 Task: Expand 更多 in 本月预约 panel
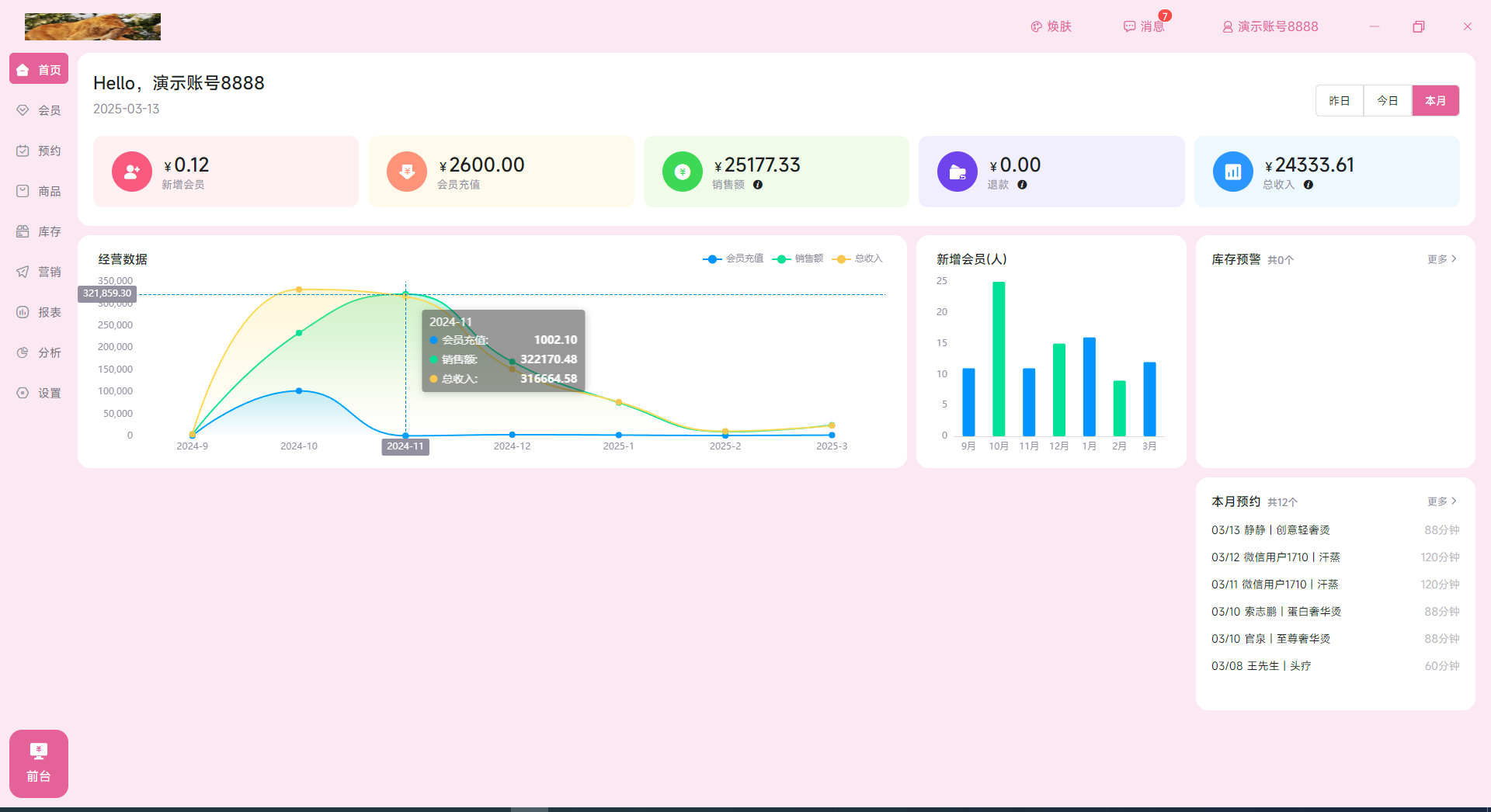tap(1442, 501)
